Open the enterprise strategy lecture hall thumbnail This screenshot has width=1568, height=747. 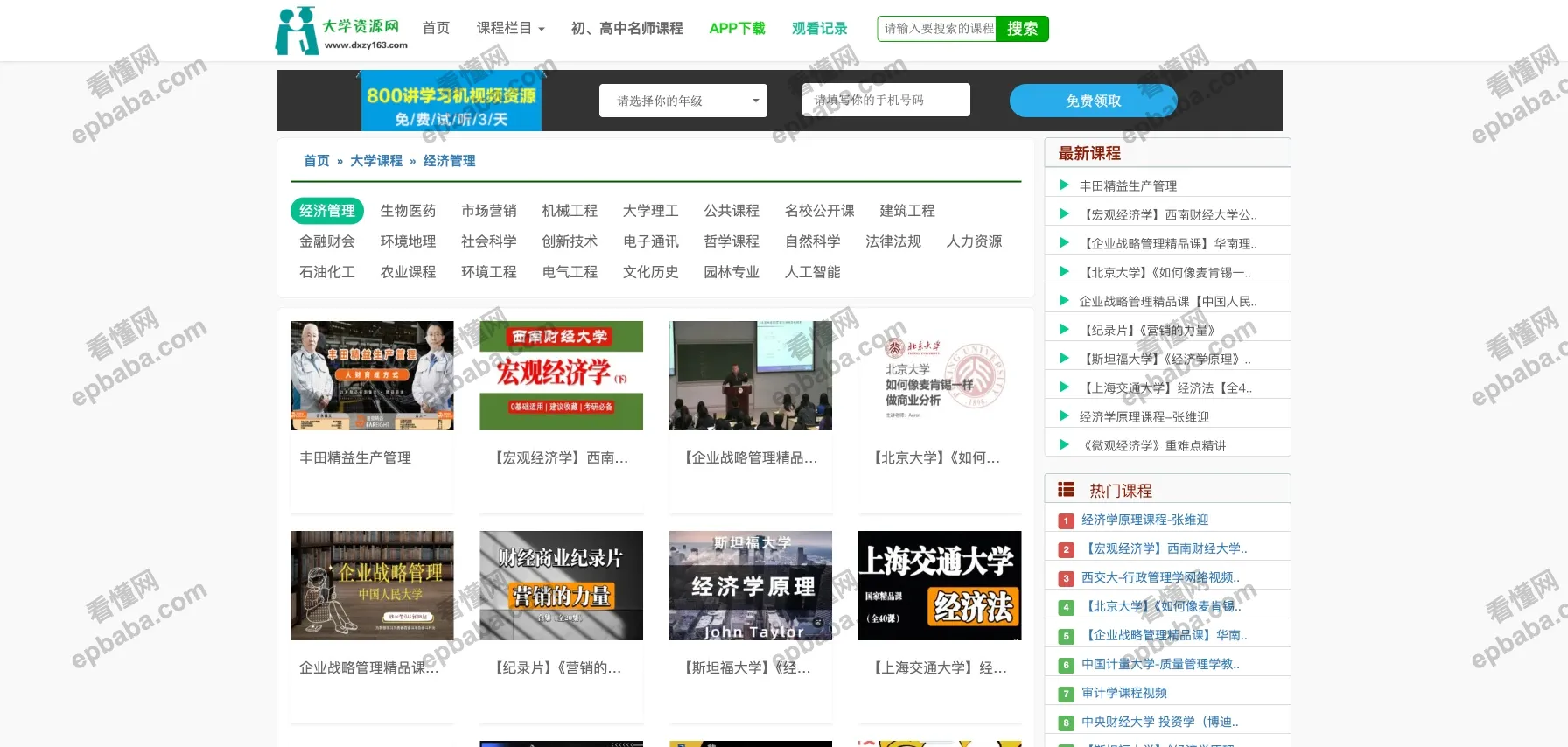pyautogui.click(x=751, y=375)
